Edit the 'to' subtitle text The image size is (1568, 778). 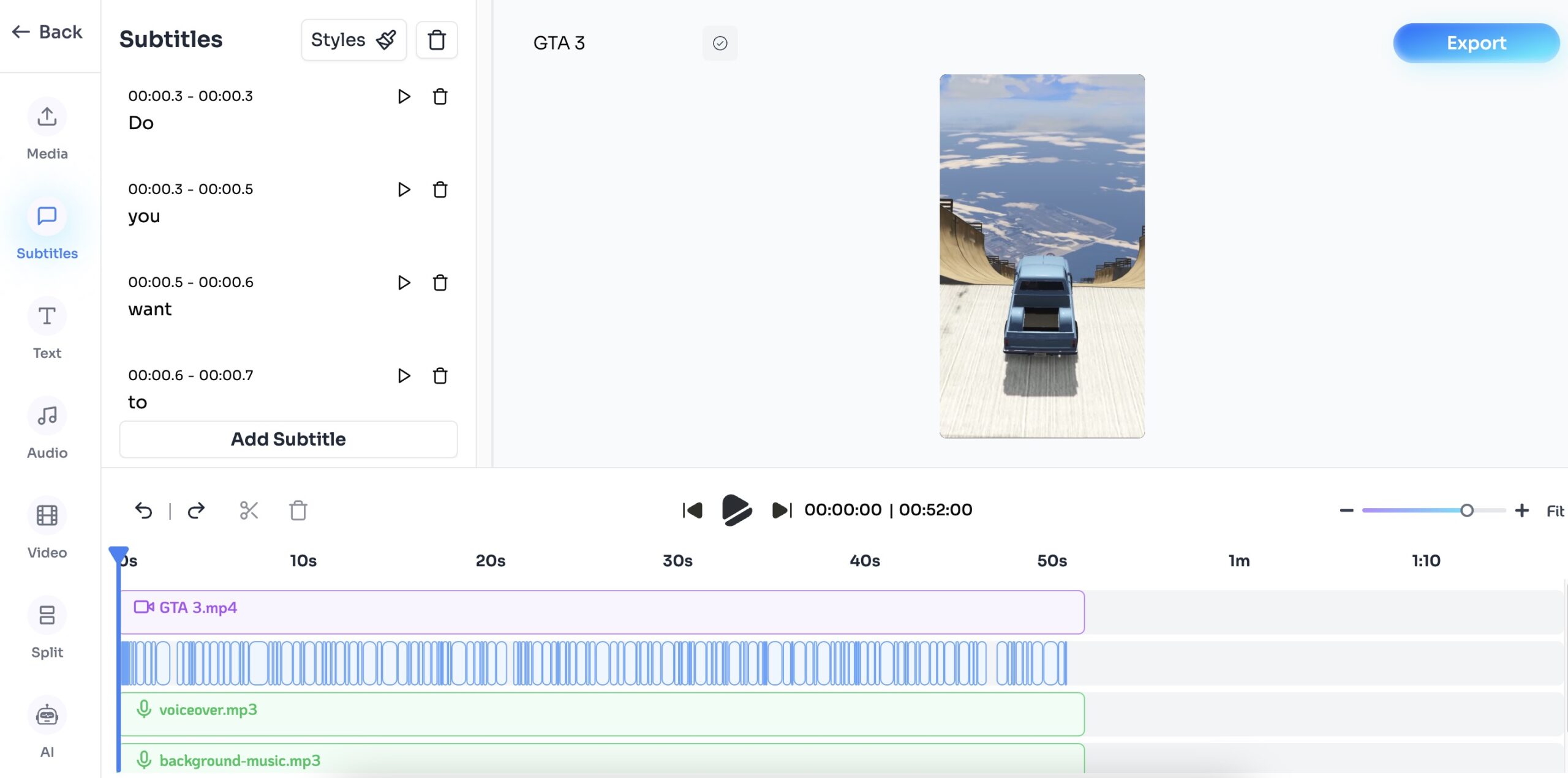[x=137, y=402]
